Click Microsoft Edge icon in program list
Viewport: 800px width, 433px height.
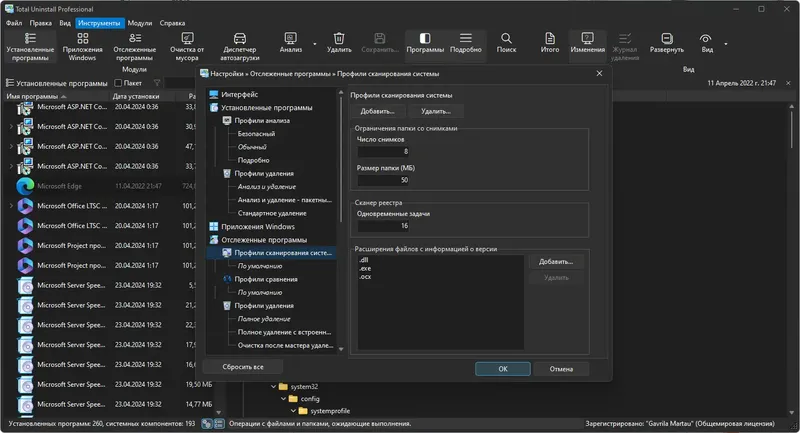(x=25, y=186)
